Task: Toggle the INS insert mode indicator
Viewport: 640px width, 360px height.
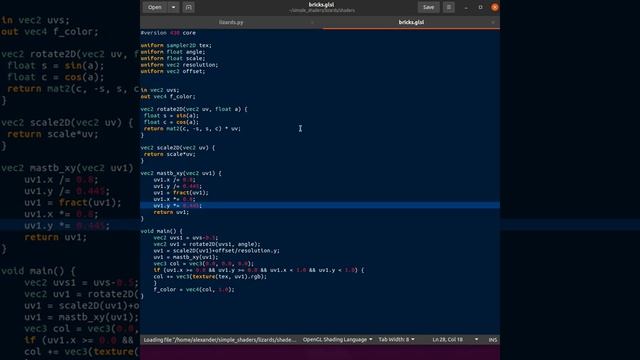Action: [493, 340]
